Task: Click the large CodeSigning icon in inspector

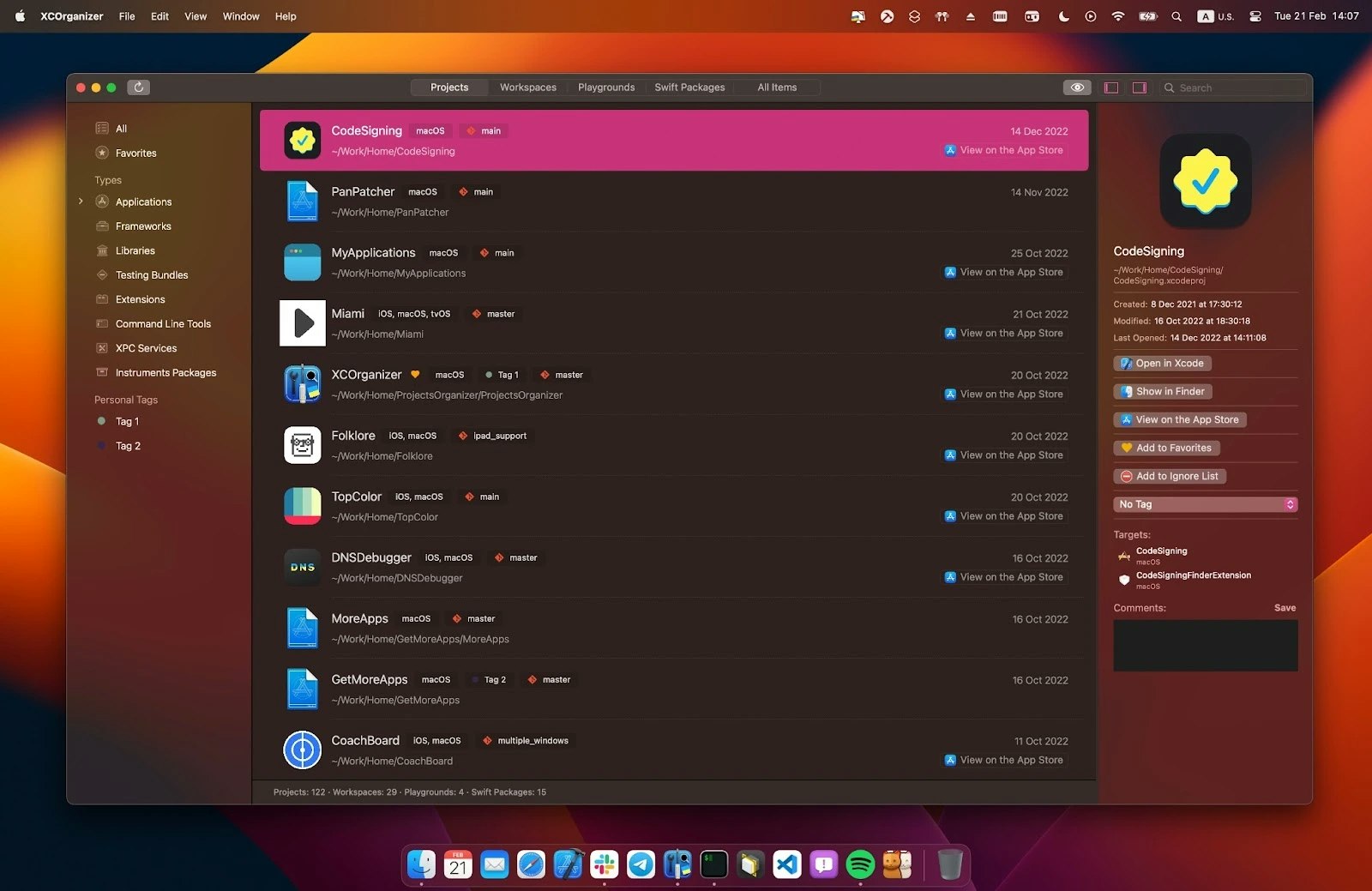Action: (x=1205, y=181)
